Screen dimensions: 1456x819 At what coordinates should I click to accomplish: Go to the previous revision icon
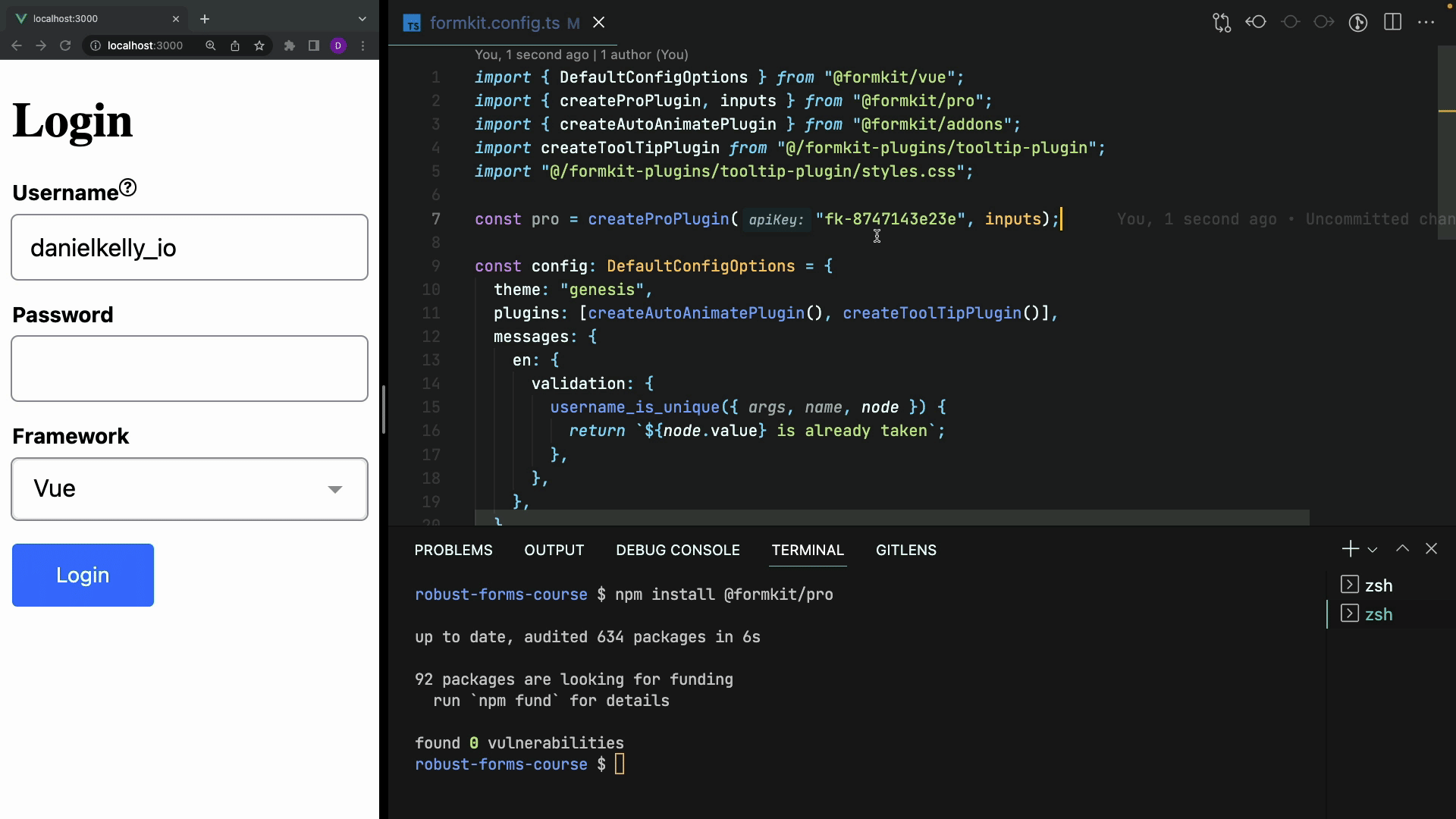tap(1256, 22)
